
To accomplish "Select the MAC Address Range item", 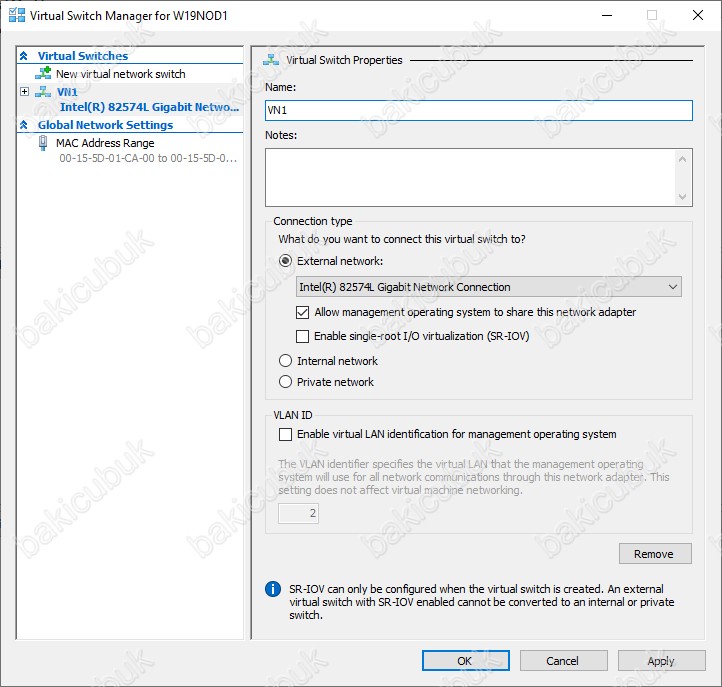I will pos(105,143).
